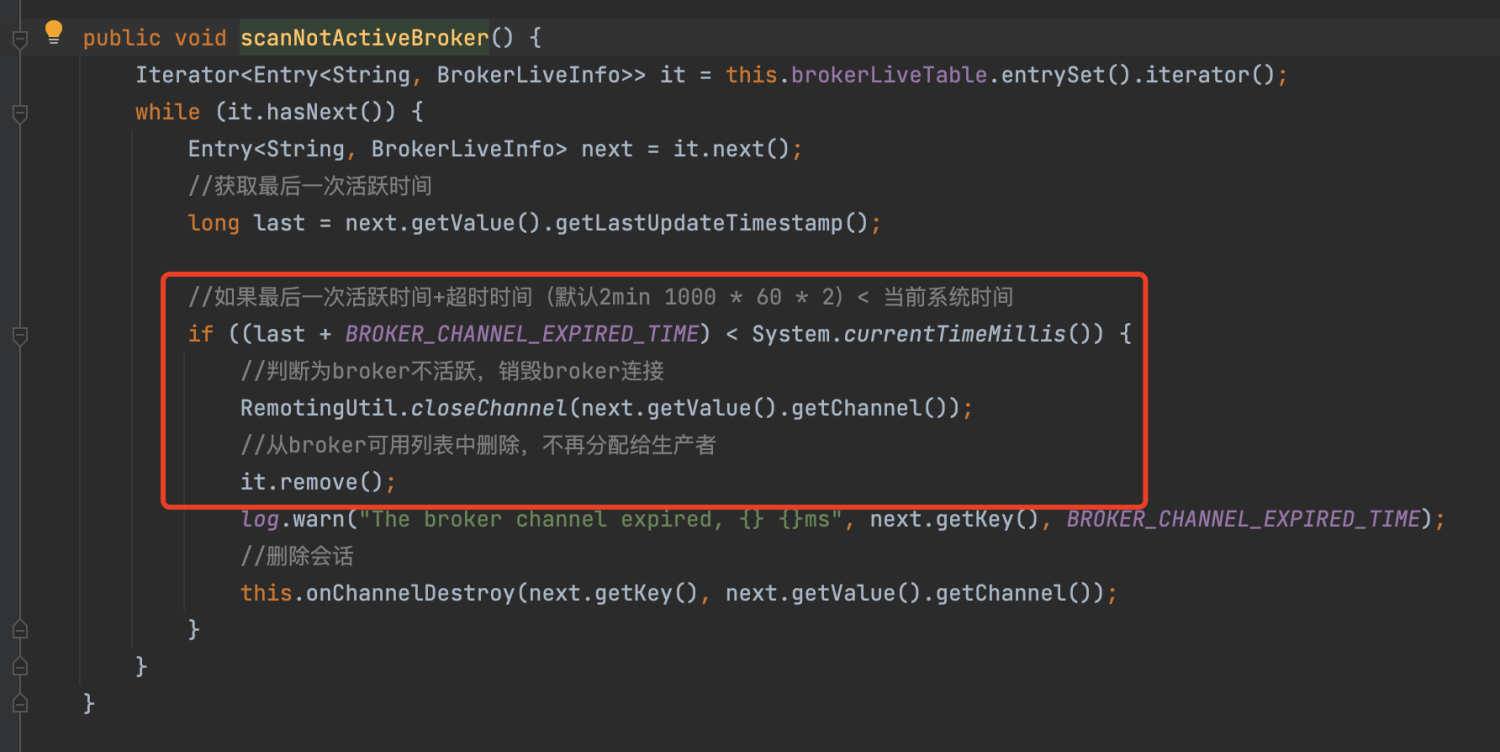Collapse the while loop fold marker
Image resolution: width=1500 pixels, height=752 pixels.
tap(19, 113)
